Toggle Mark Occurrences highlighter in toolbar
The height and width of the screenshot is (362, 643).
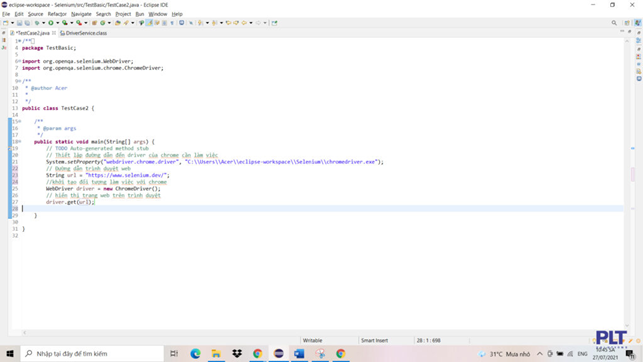click(x=149, y=23)
